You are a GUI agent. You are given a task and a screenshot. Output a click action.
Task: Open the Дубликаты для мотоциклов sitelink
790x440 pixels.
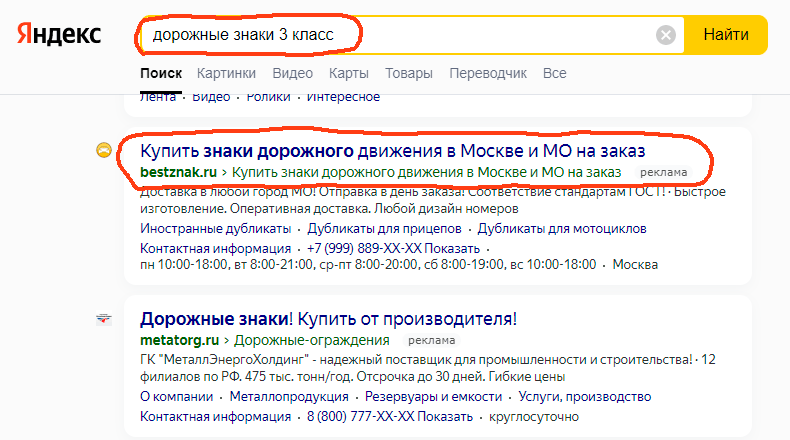click(562, 228)
